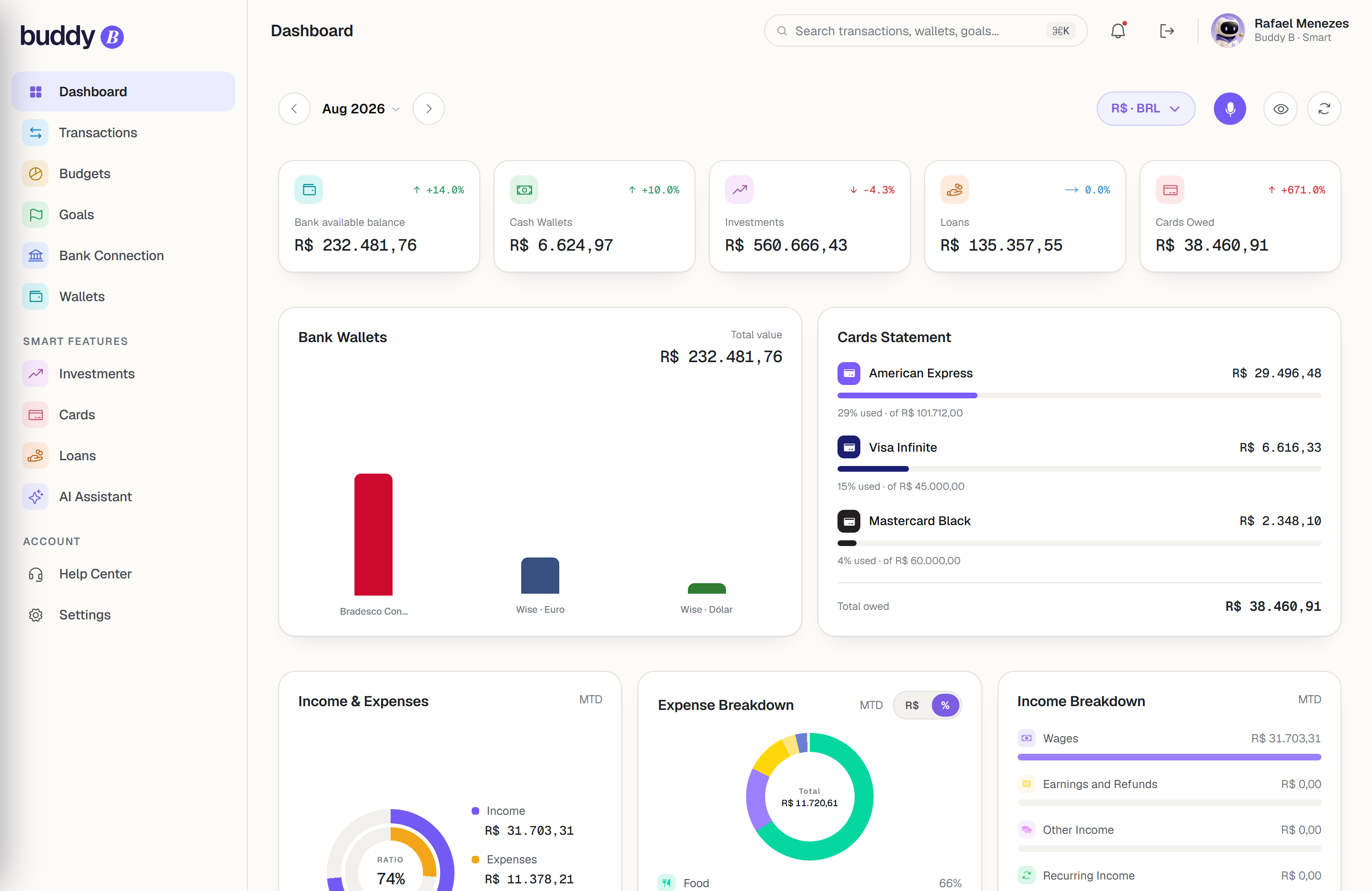Image resolution: width=1372 pixels, height=891 pixels.
Task: Click the Cards Owed card icon
Action: click(1170, 190)
